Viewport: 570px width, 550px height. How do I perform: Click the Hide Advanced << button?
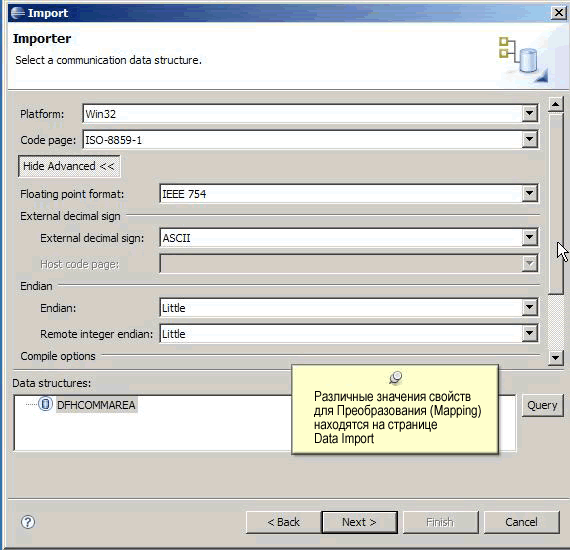point(69,166)
